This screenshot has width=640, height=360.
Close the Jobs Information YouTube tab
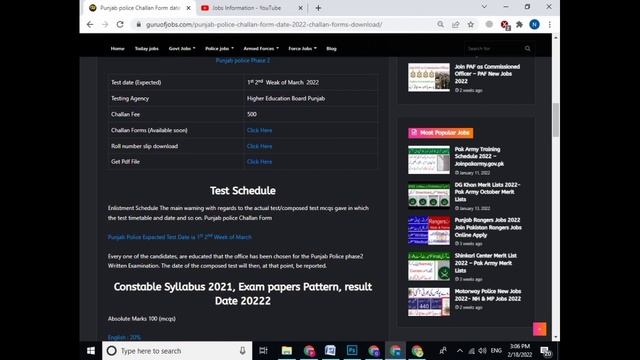[300, 8]
